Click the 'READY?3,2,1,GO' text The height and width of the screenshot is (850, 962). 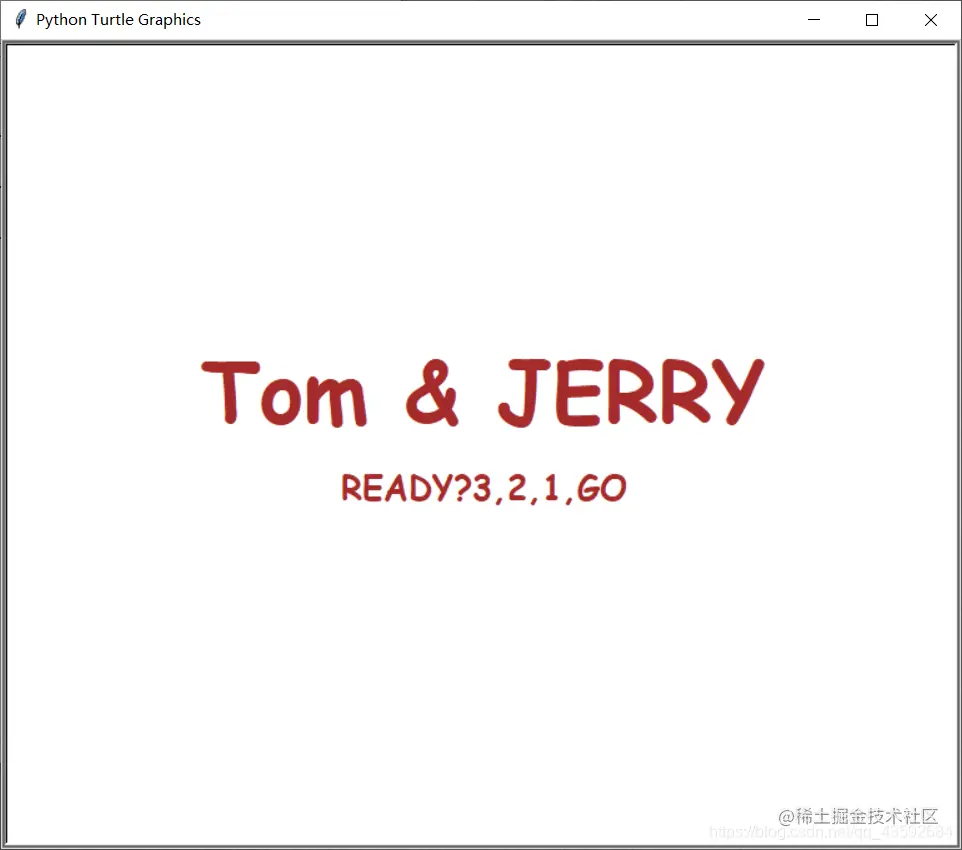pos(483,489)
